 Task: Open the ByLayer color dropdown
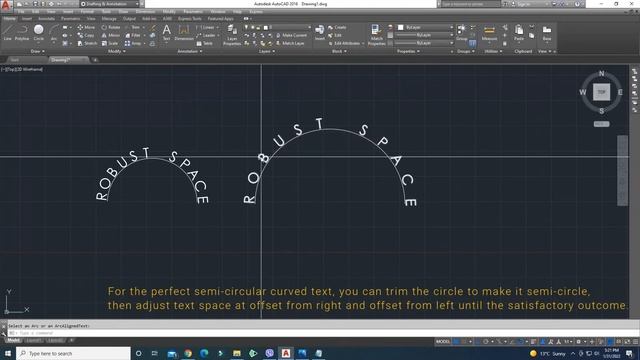425,27
